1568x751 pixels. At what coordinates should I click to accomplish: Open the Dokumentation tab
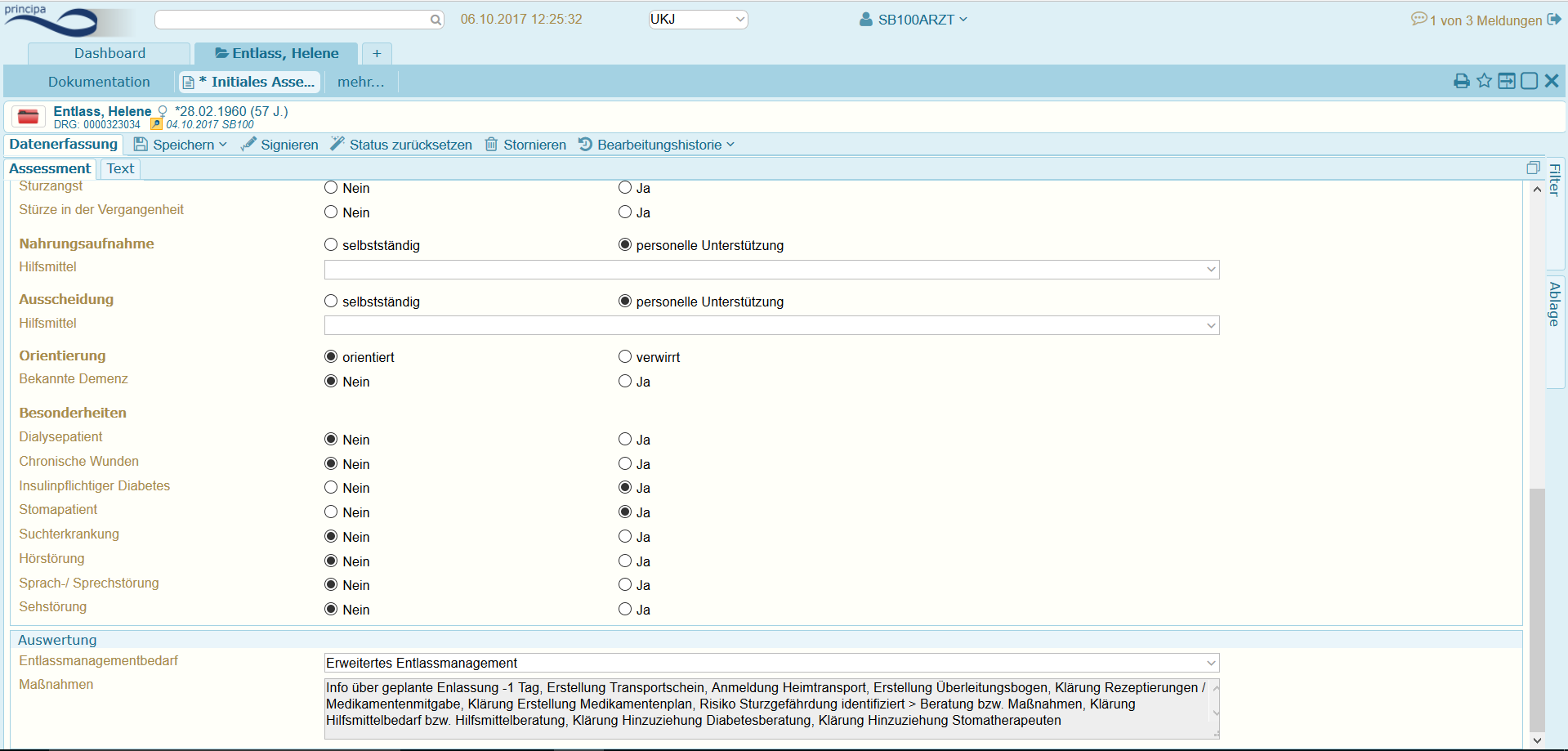(99, 82)
